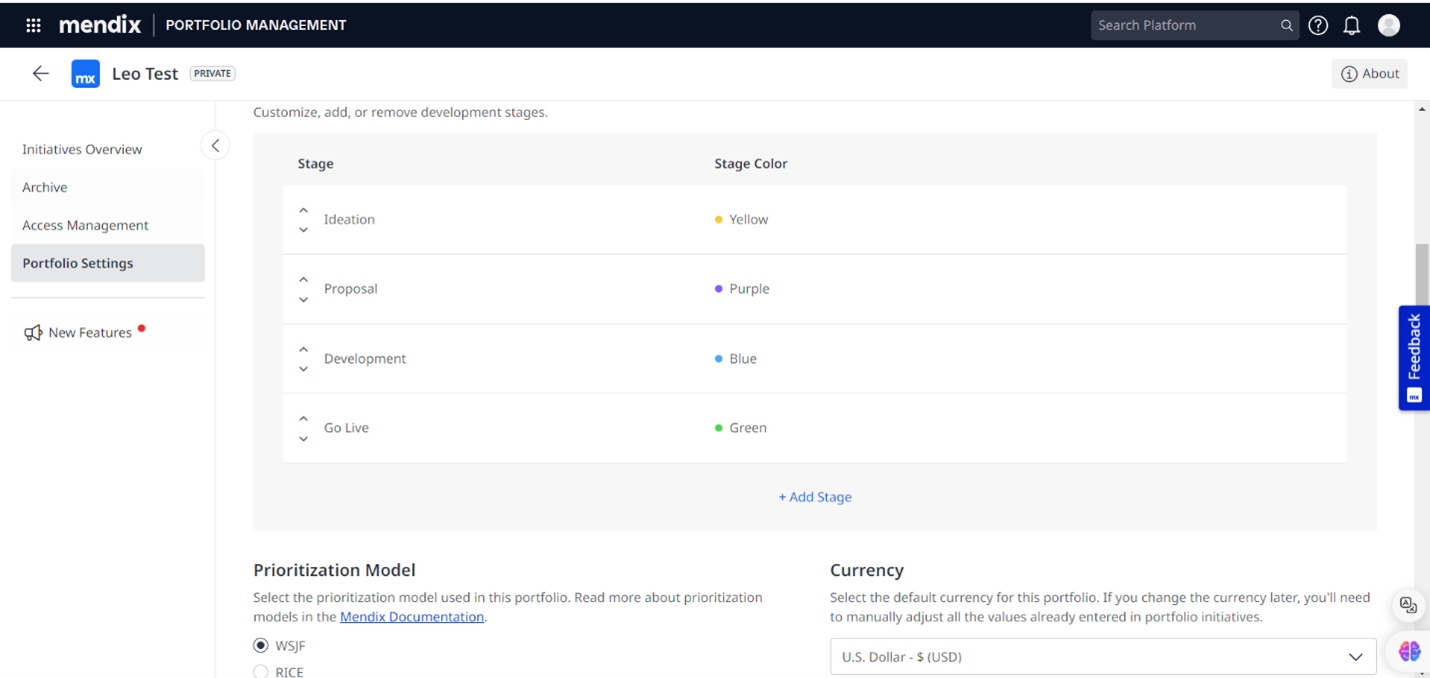
Task: Click the yellow color dot for Ideation
Action: tap(718, 218)
